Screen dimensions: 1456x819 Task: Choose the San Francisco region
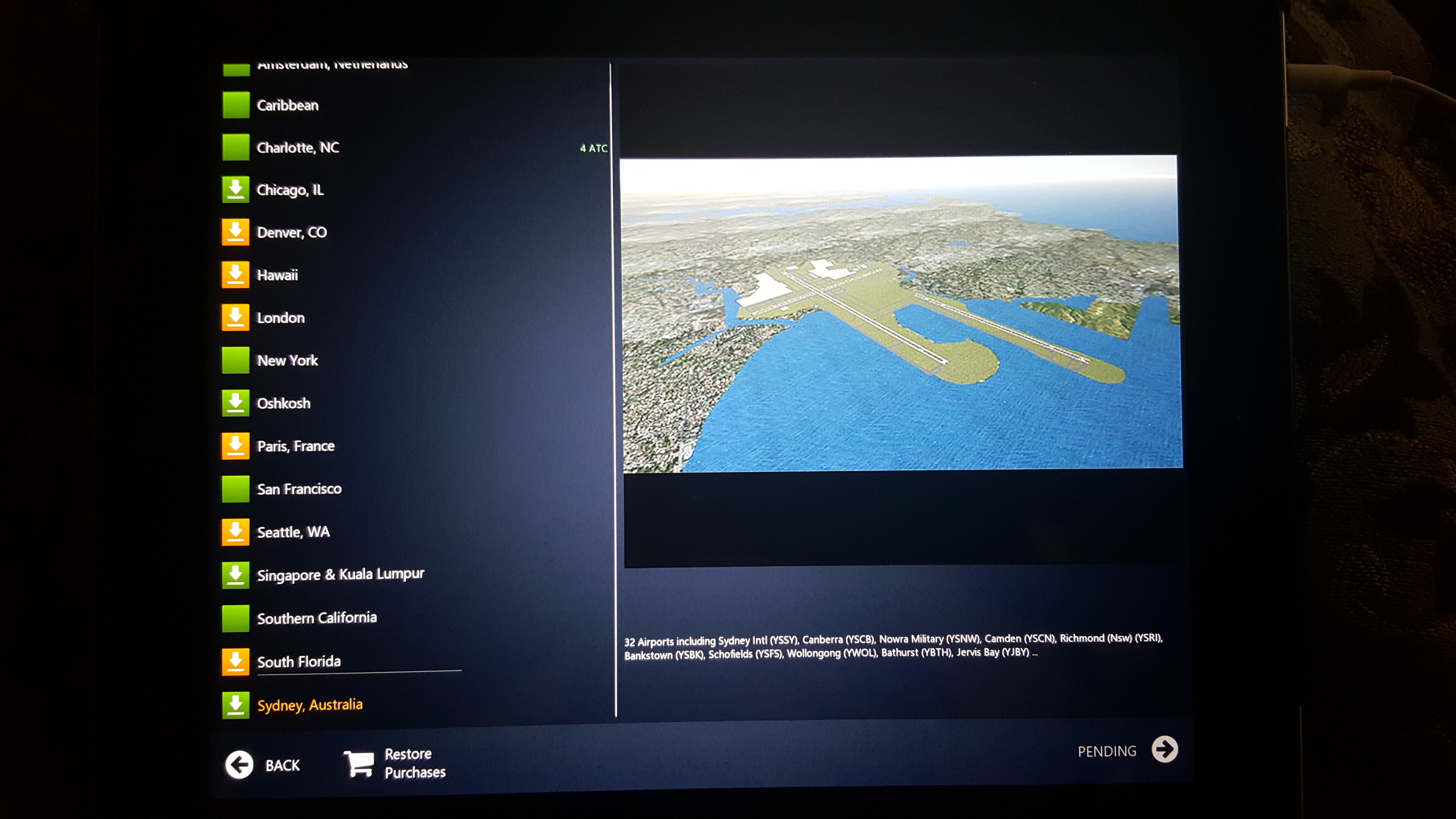click(299, 489)
